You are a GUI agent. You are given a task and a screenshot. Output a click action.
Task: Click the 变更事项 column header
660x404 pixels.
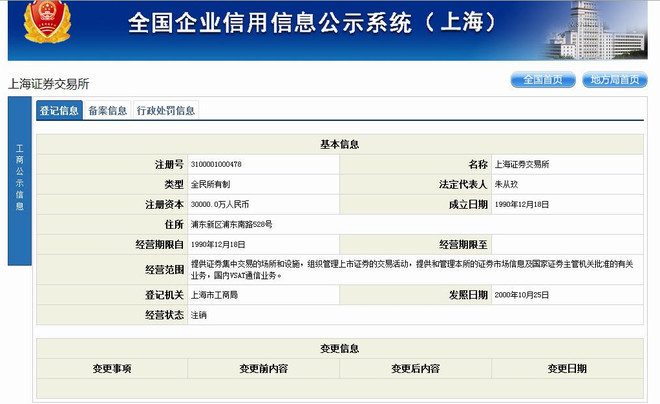[x=112, y=369]
